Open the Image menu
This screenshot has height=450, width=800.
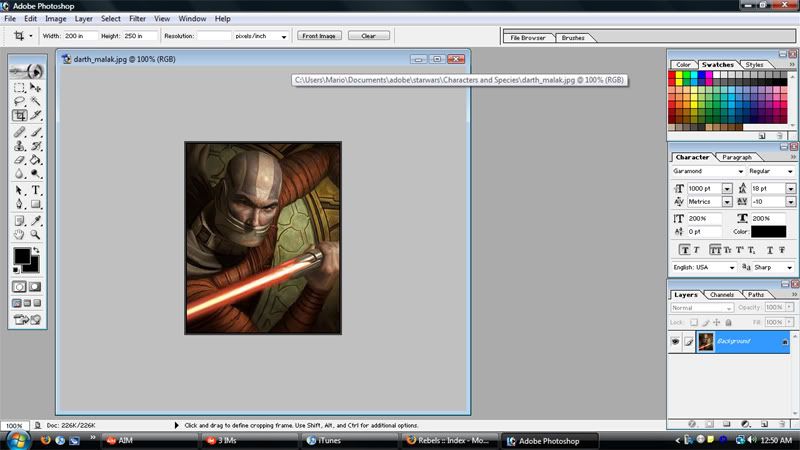56,18
